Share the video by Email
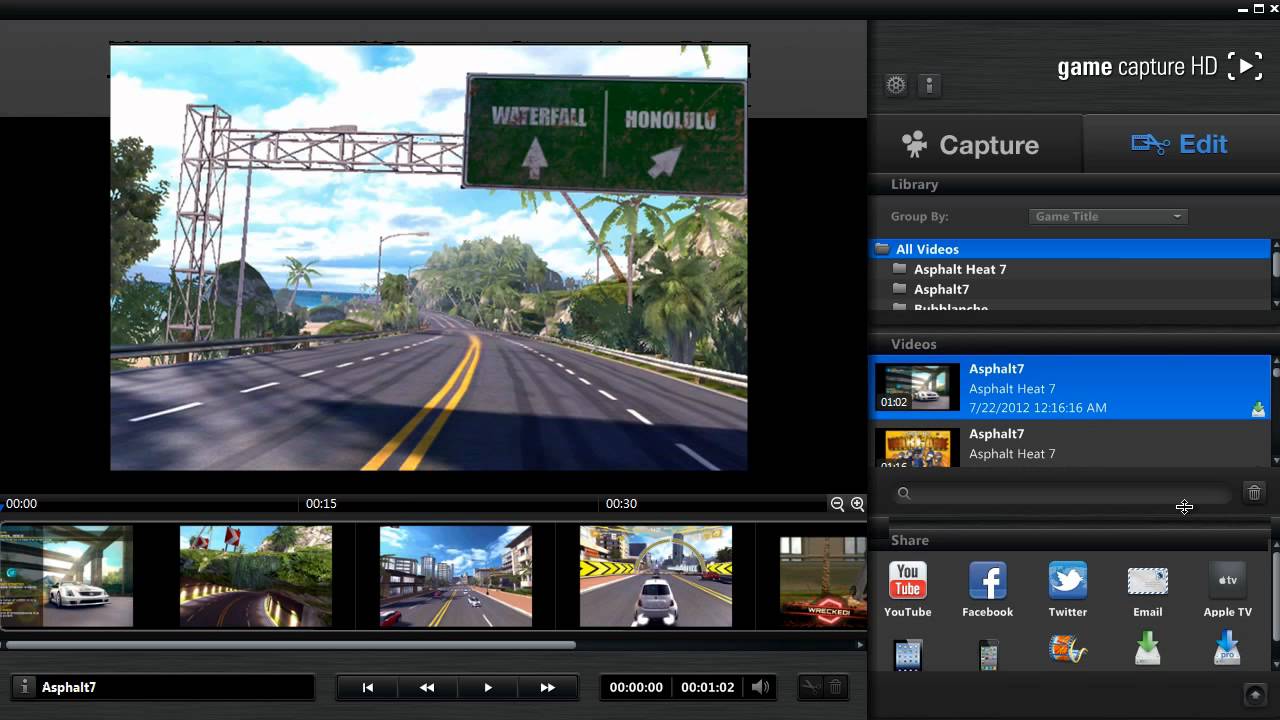The width and height of the screenshot is (1280, 720). click(x=1147, y=589)
